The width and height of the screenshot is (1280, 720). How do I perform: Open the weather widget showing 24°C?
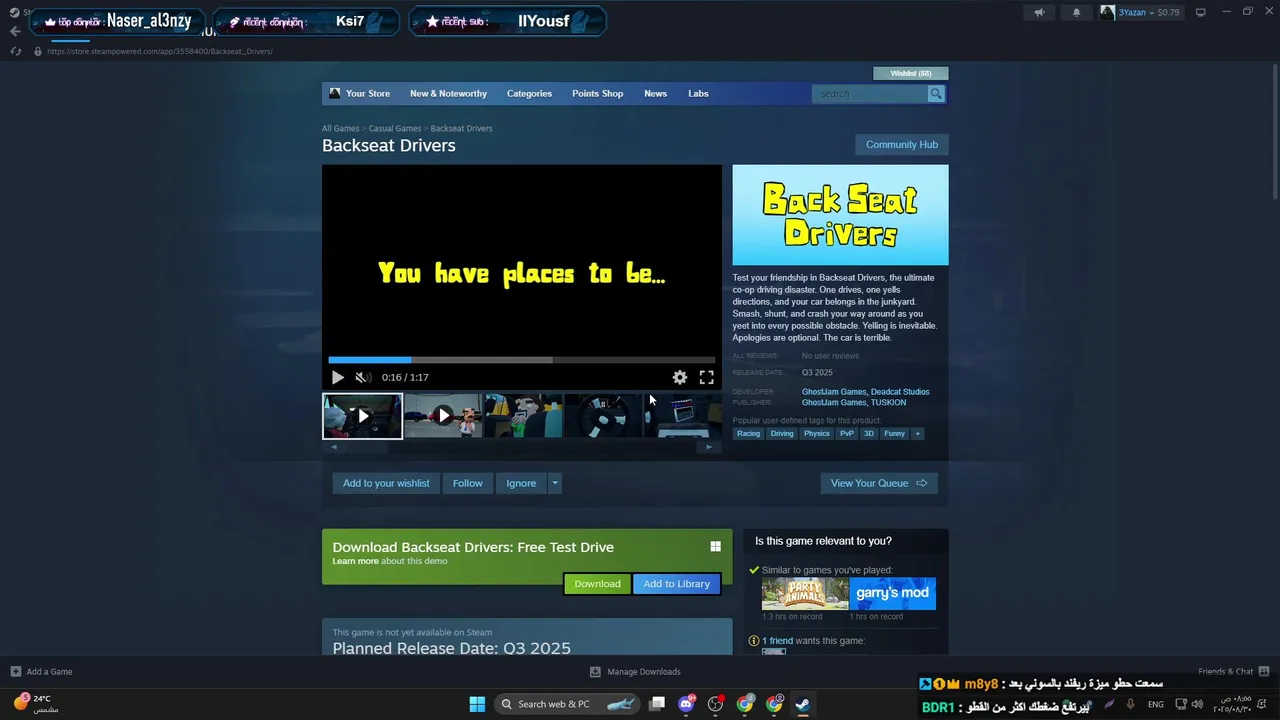[x=35, y=703]
